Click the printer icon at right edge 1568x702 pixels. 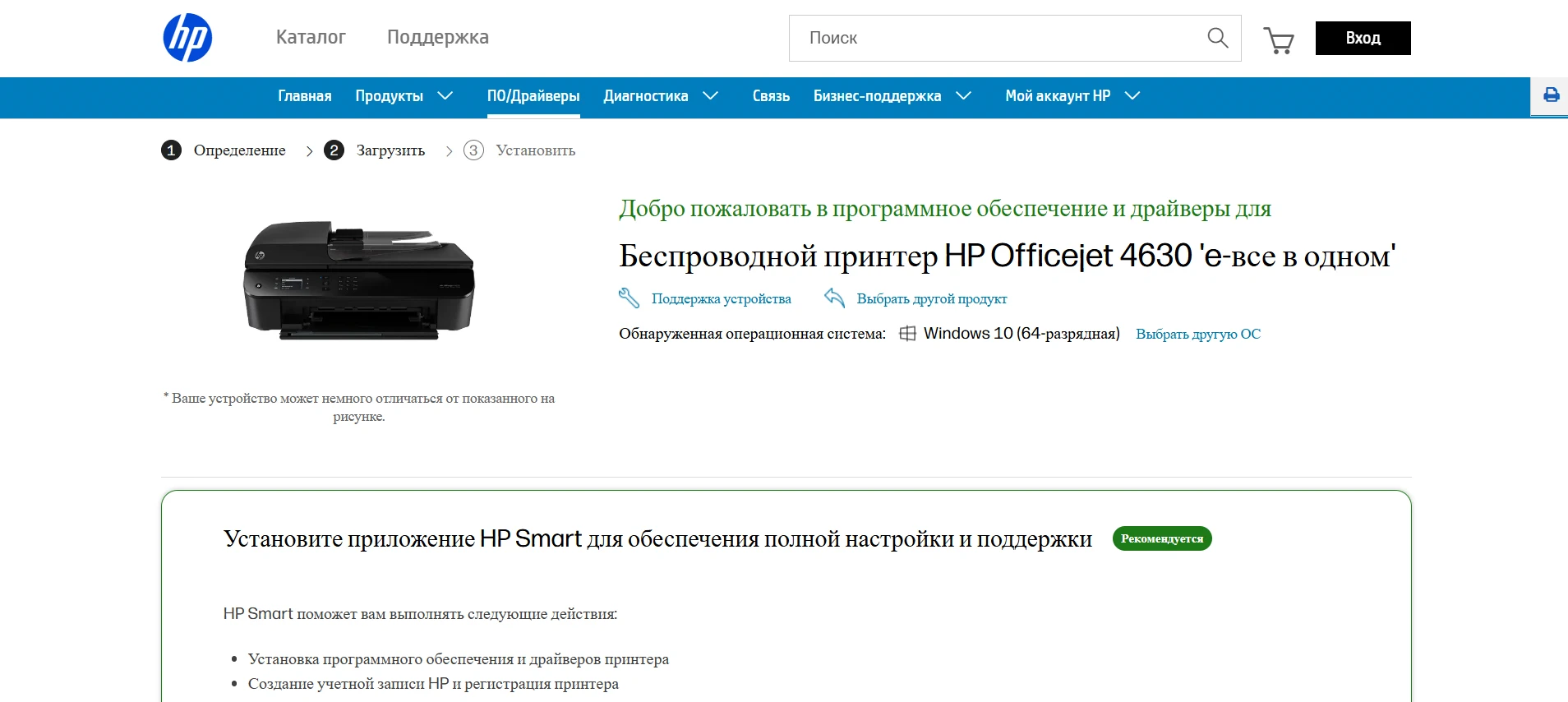click(x=1551, y=95)
